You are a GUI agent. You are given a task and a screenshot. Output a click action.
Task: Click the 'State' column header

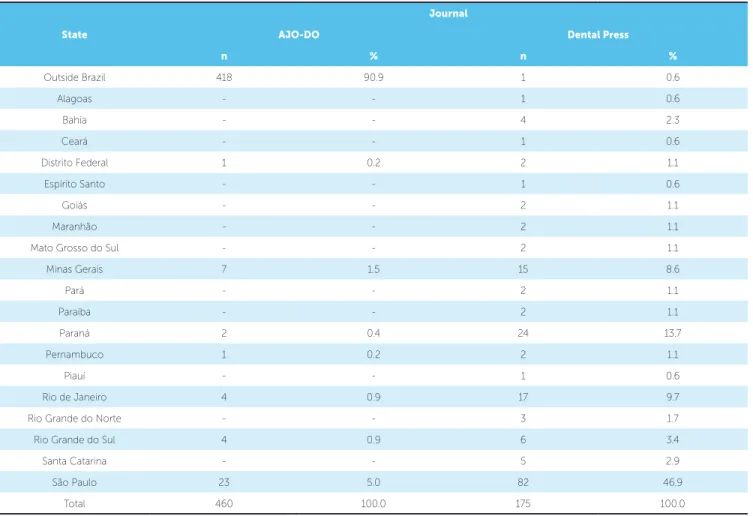tap(74, 35)
